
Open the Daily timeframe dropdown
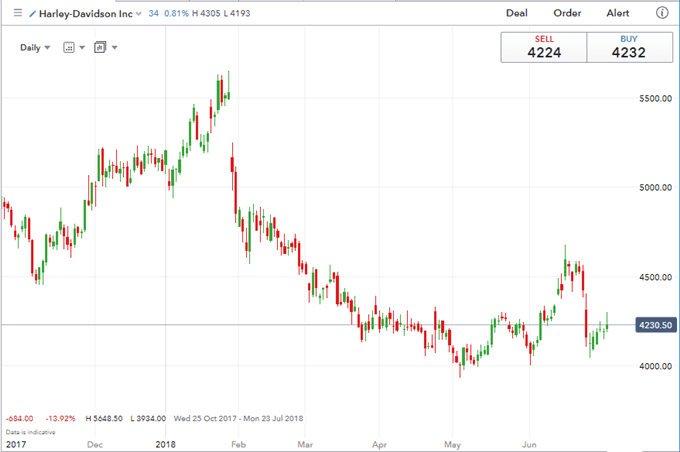coord(35,47)
